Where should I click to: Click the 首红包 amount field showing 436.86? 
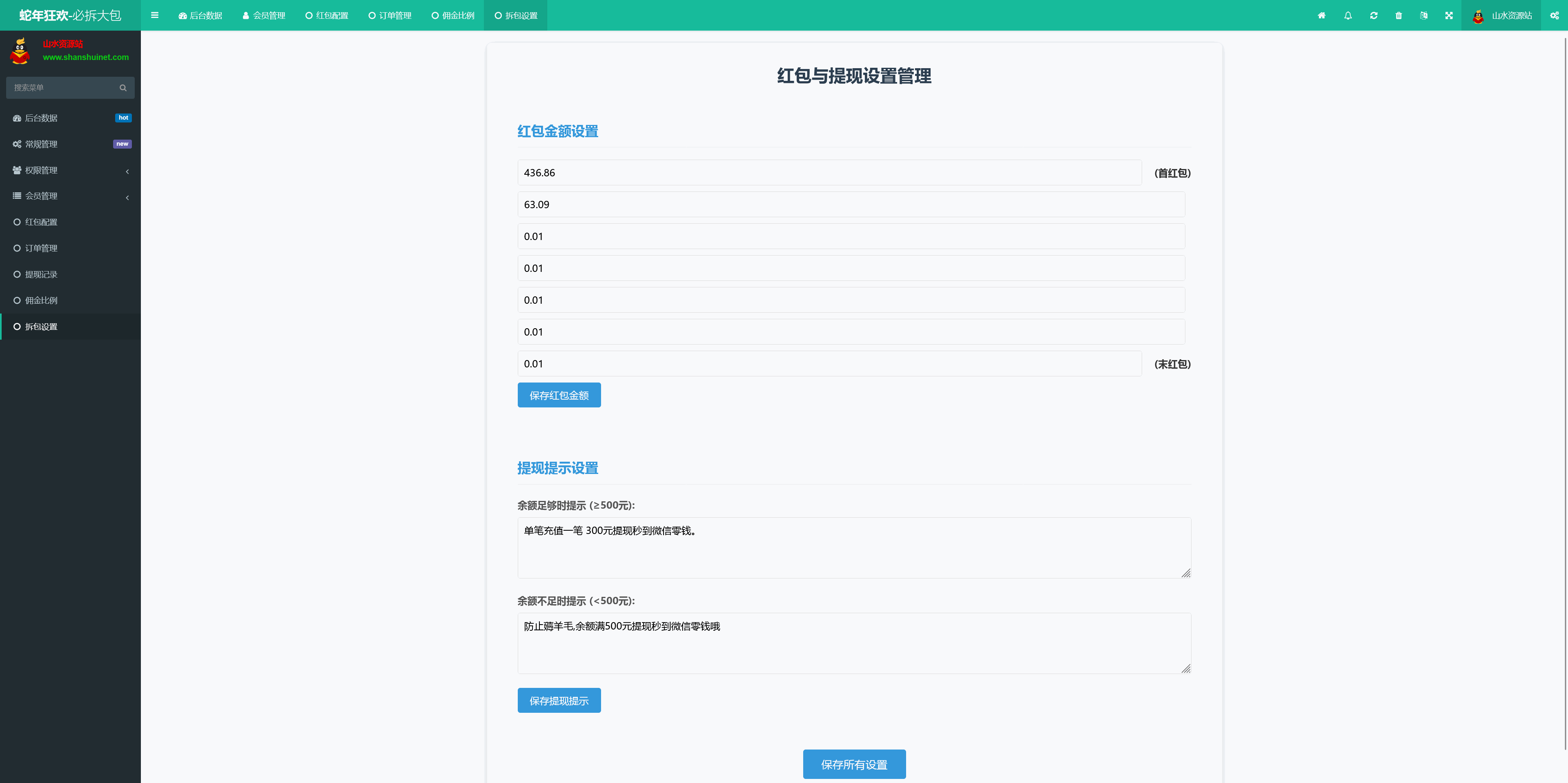coord(829,173)
